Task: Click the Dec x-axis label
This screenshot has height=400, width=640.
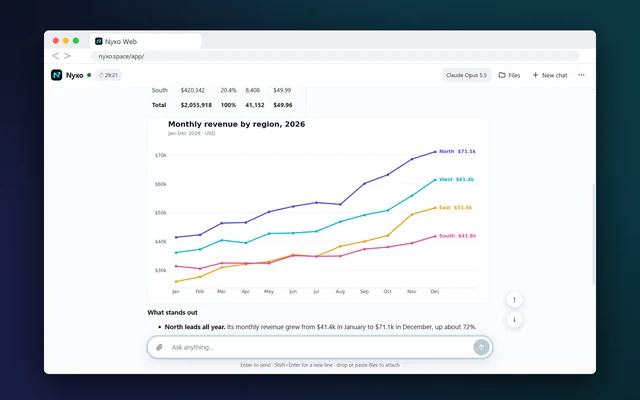Action: click(435, 291)
